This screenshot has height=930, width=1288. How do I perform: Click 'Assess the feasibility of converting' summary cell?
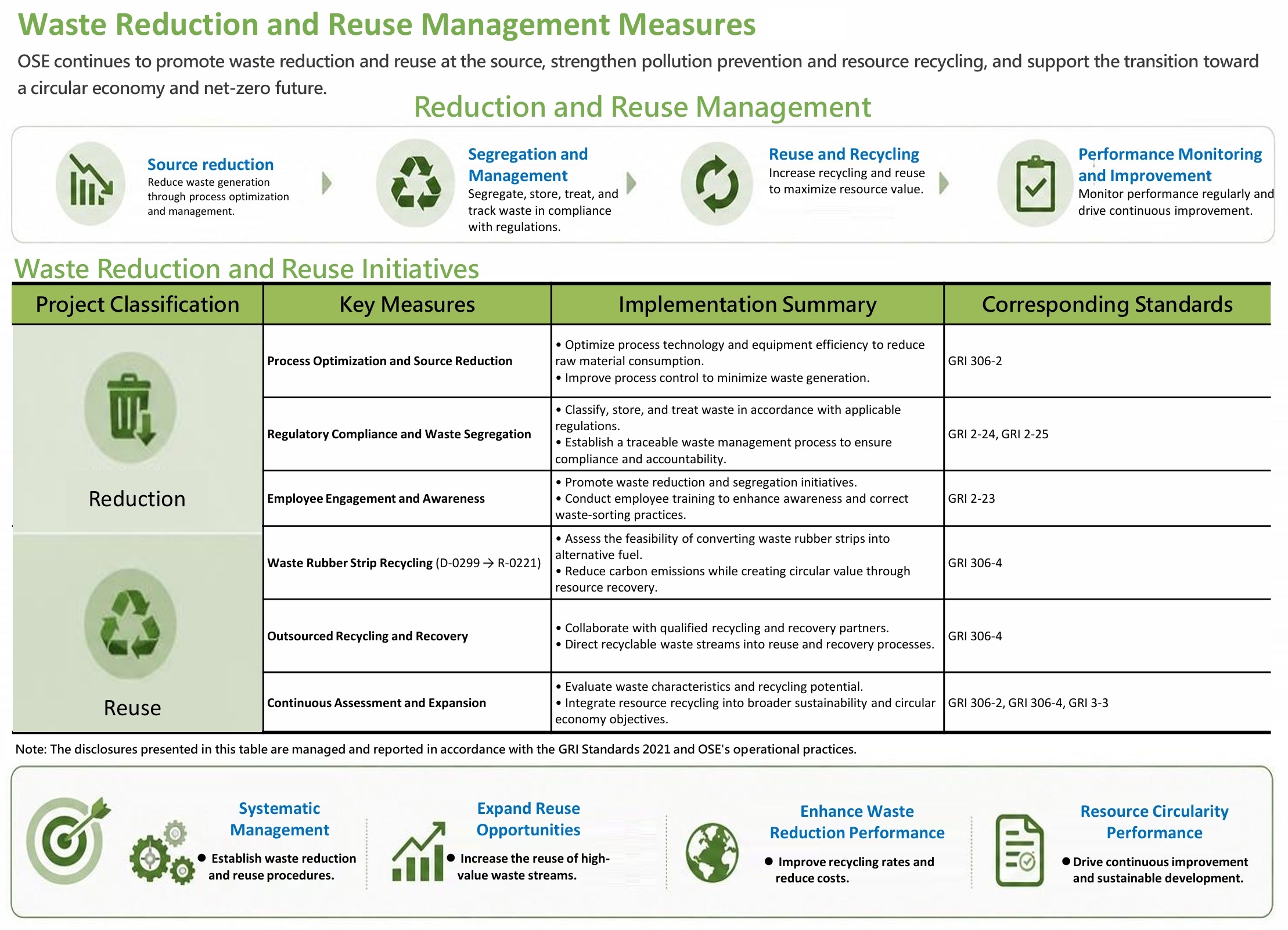pos(747,563)
